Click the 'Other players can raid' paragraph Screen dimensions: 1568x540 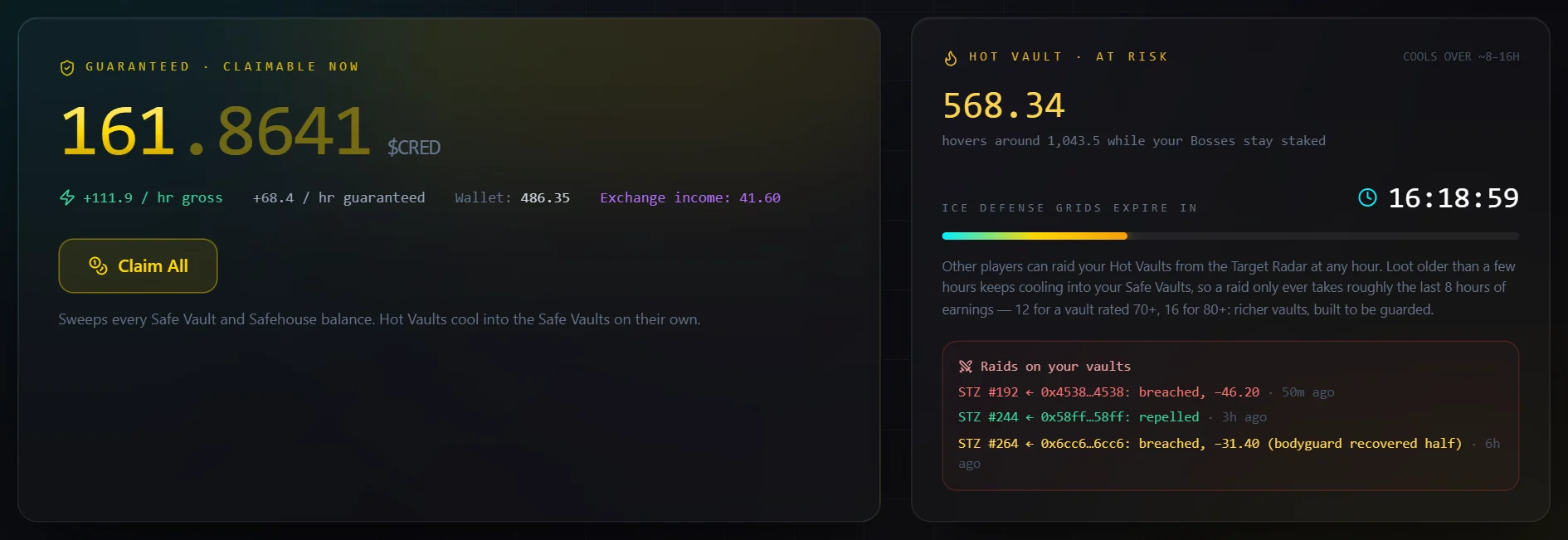(x=1230, y=288)
